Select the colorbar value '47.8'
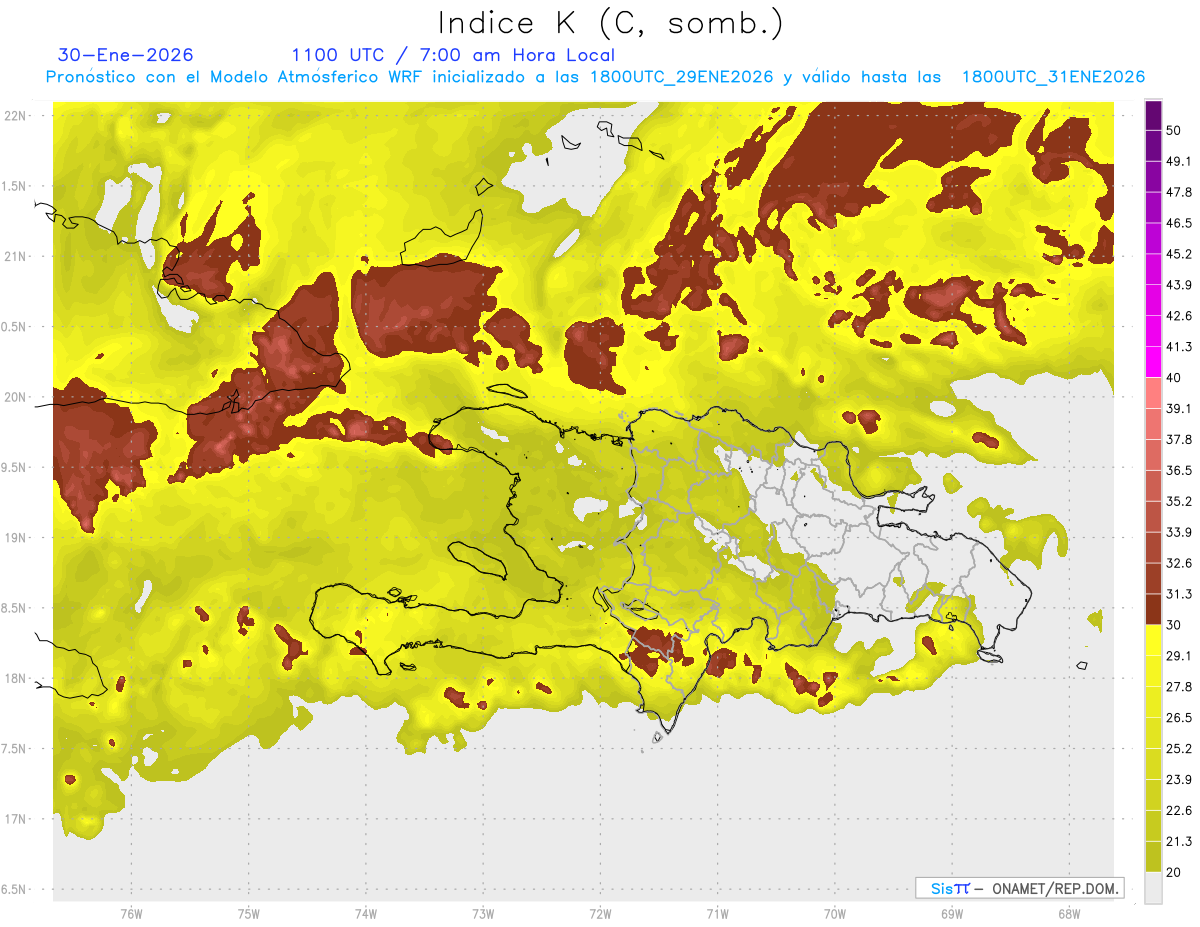1200x927 pixels. [x=1178, y=192]
